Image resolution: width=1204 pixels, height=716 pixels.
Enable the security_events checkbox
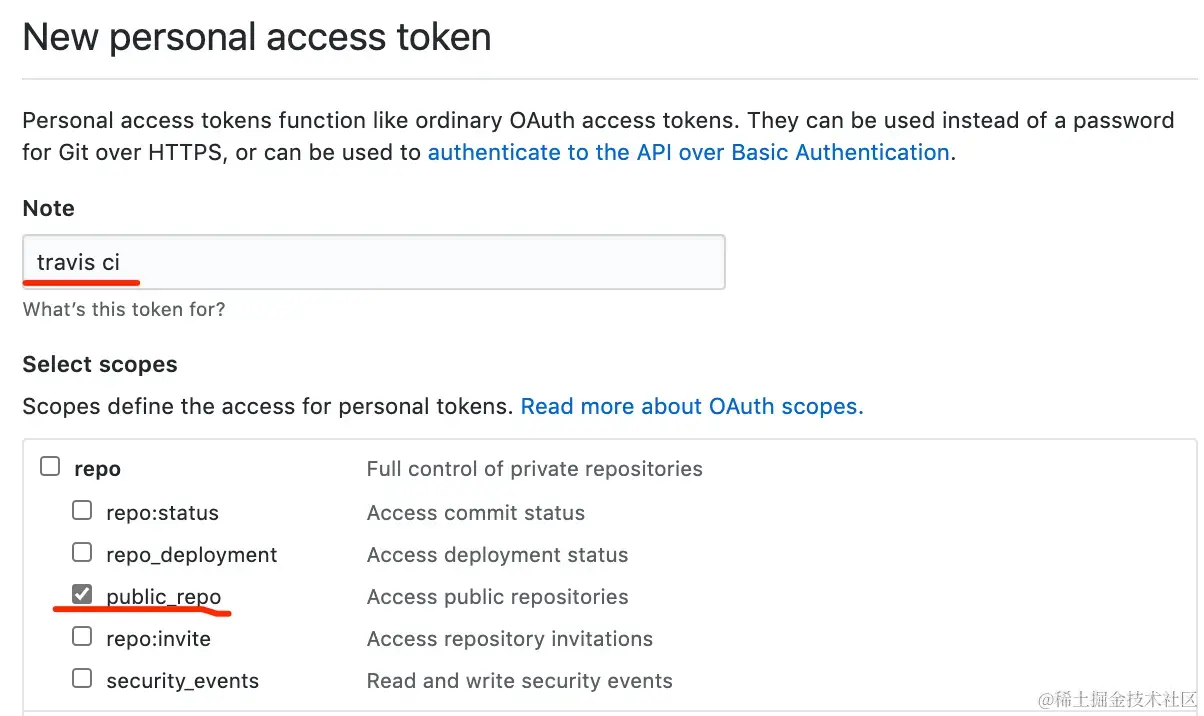pos(82,679)
